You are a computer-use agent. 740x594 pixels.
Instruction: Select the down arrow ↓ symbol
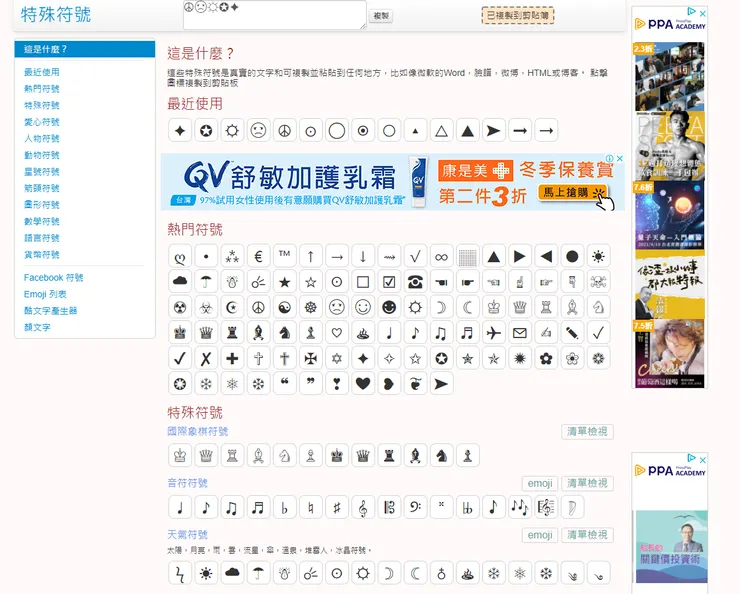(x=363, y=256)
